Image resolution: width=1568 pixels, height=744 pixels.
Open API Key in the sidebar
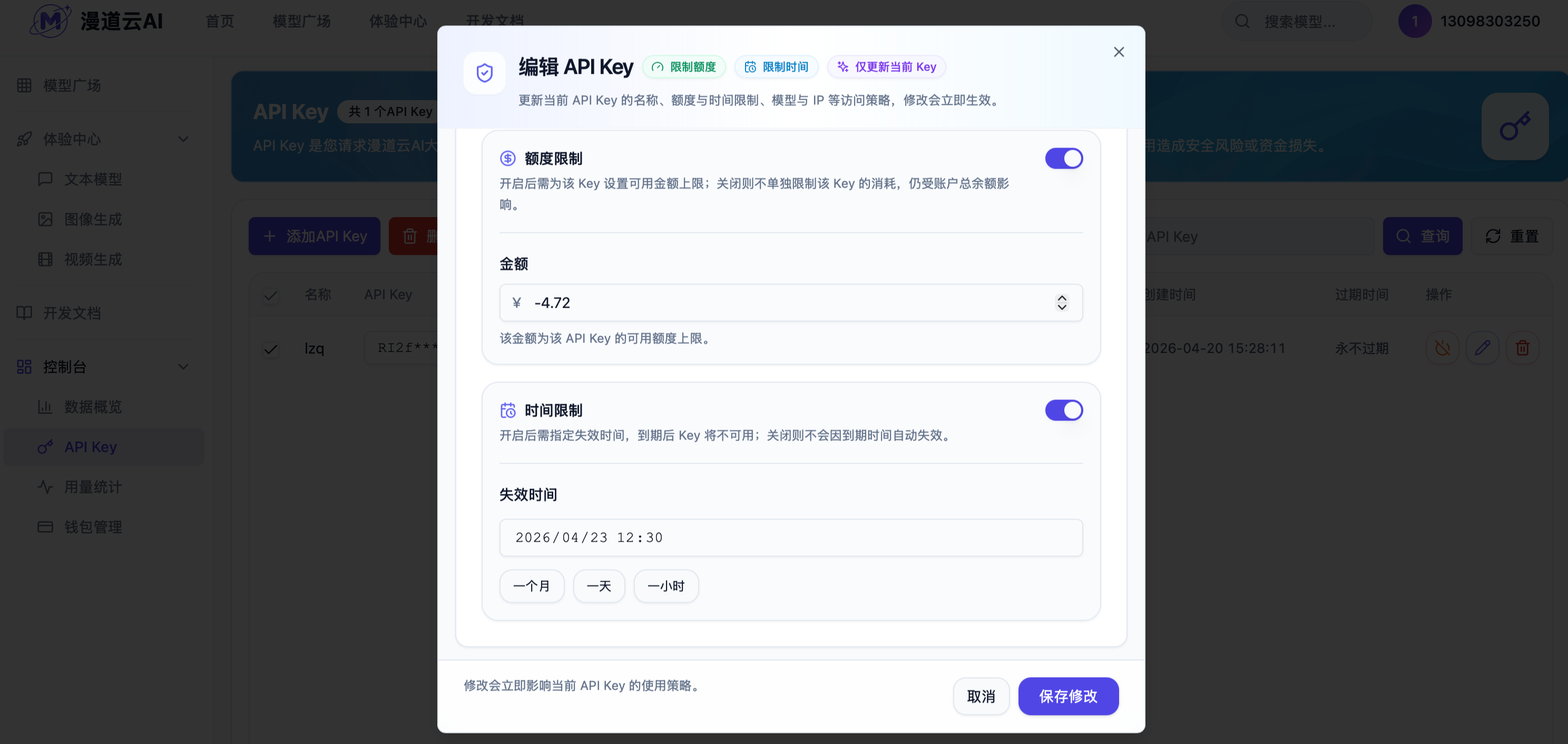[104, 447]
